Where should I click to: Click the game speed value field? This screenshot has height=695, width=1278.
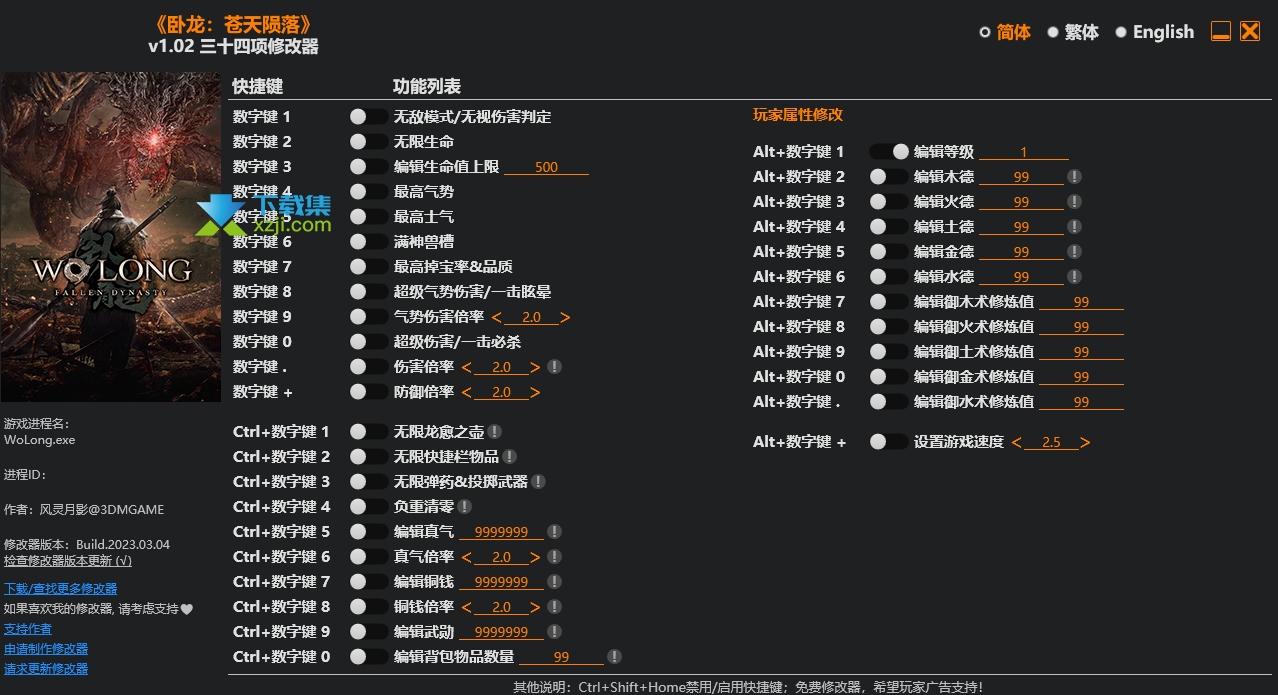1051,442
